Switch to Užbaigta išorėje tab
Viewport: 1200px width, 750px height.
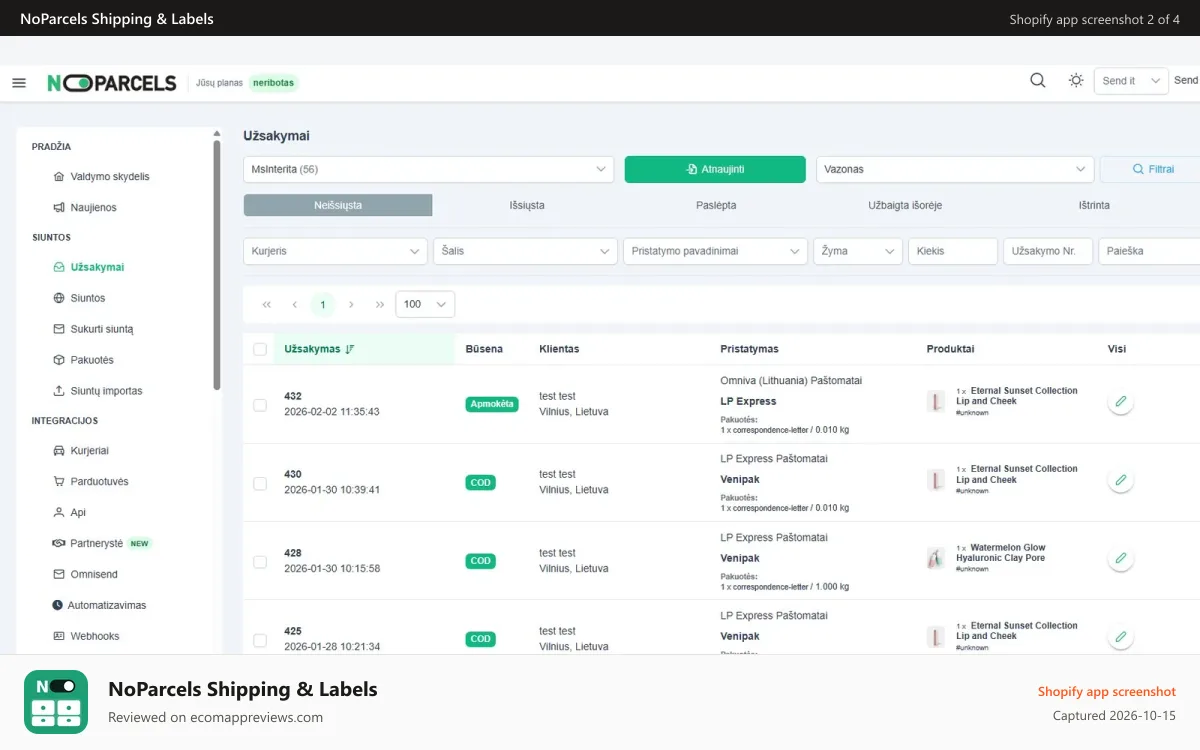click(x=905, y=205)
